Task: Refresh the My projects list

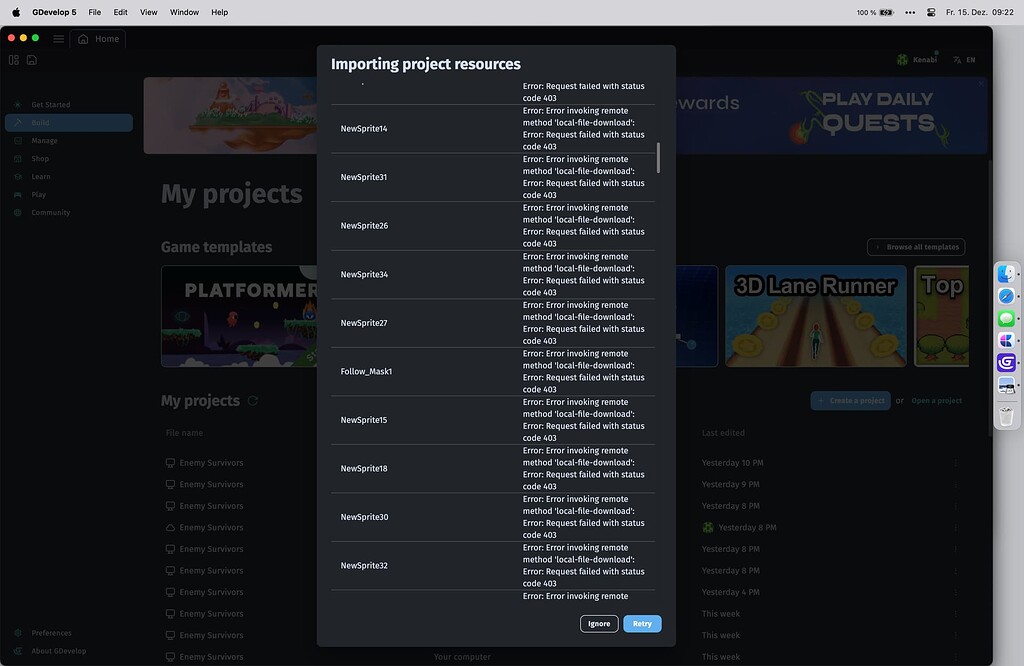Action: coord(253,400)
